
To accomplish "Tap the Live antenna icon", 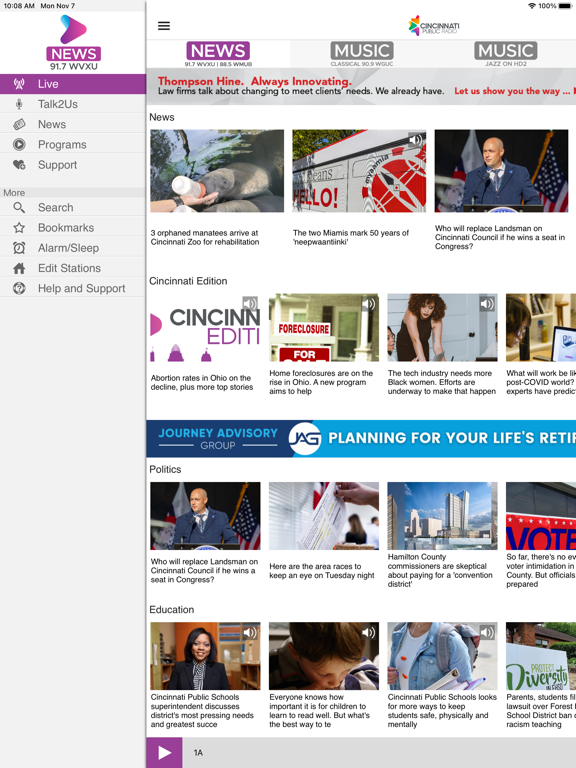I will tap(19, 84).
